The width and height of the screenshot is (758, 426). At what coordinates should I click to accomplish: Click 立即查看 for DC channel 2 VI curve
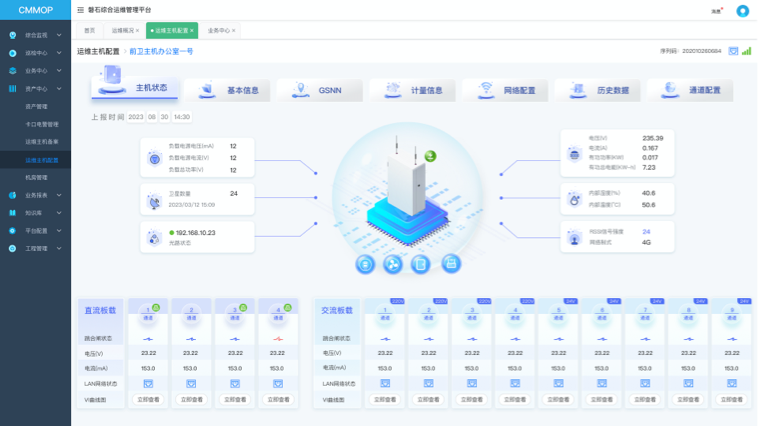click(x=192, y=399)
